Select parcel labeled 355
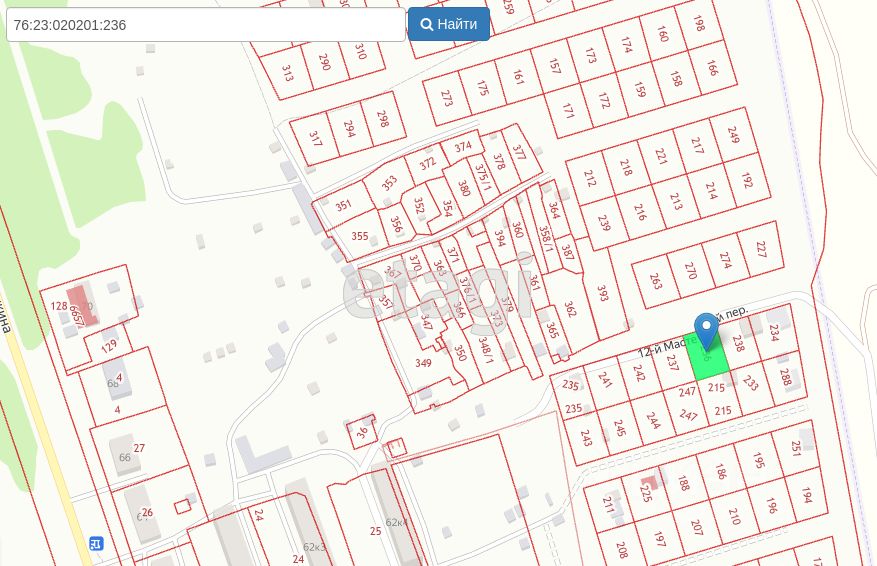Image resolution: width=877 pixels, height=566 pixels. click(360, 236)
